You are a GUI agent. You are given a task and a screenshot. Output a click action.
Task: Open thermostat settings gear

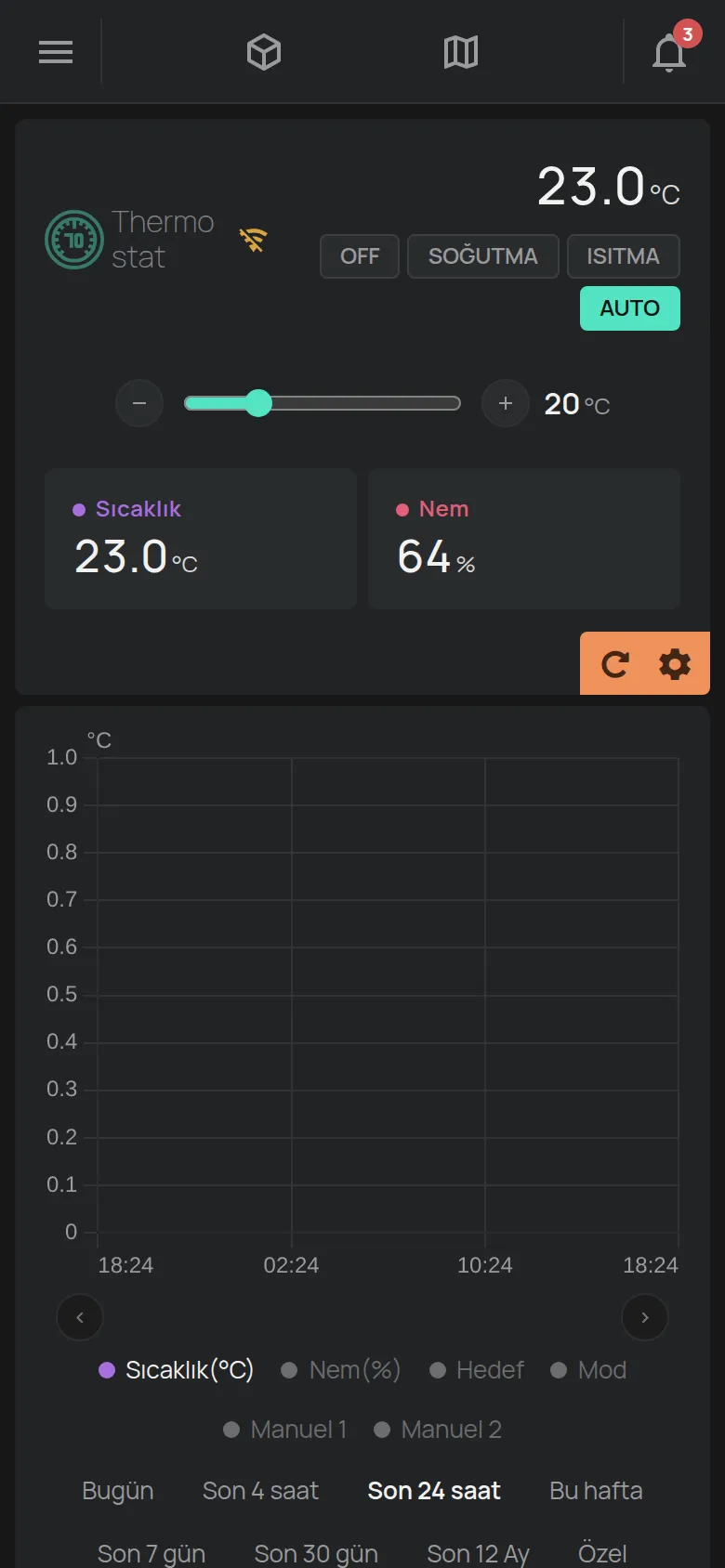tap(675, 664)
